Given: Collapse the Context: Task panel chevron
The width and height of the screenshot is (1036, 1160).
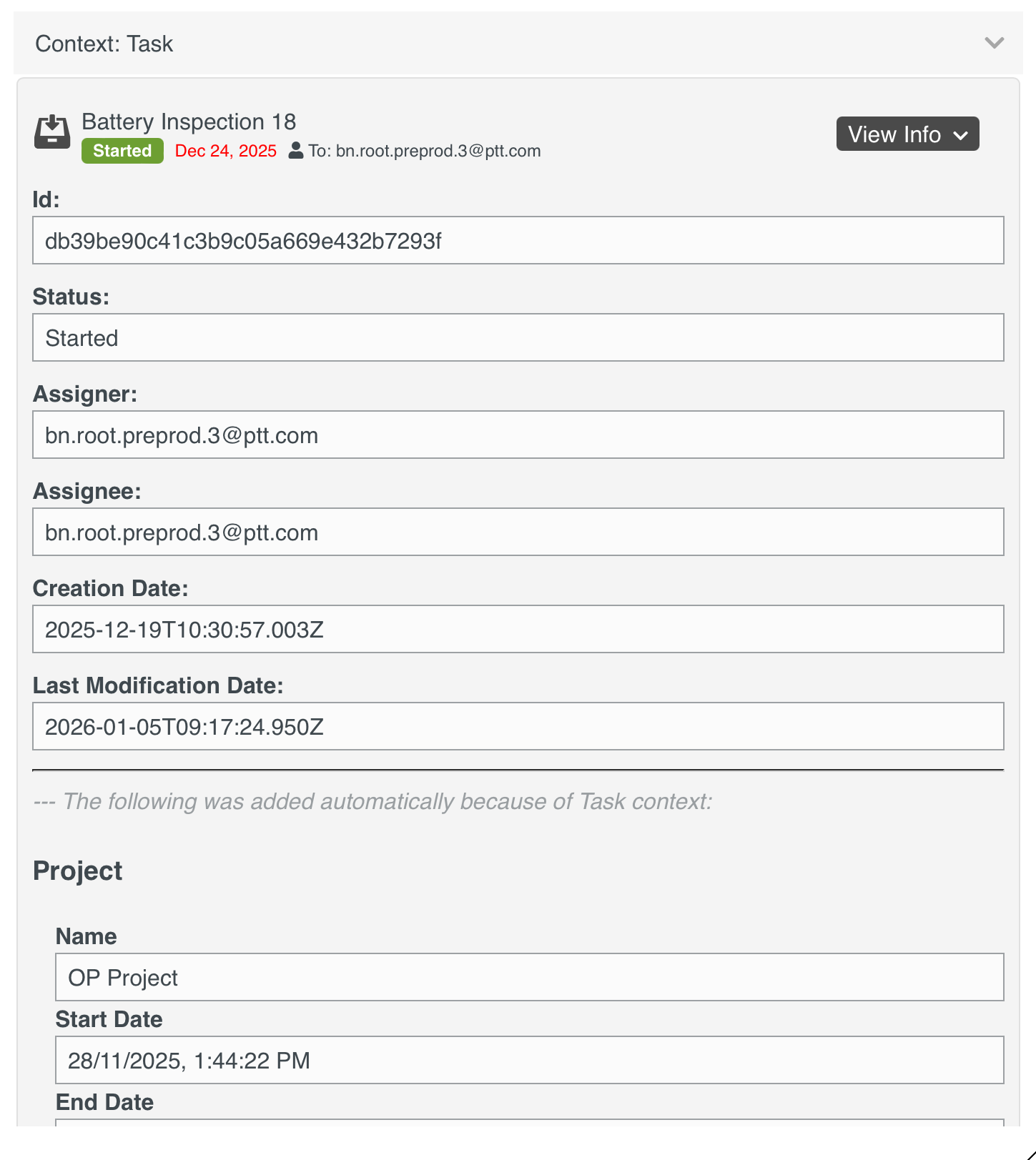Looking at the screenshot, I should [x=994, y=43].
